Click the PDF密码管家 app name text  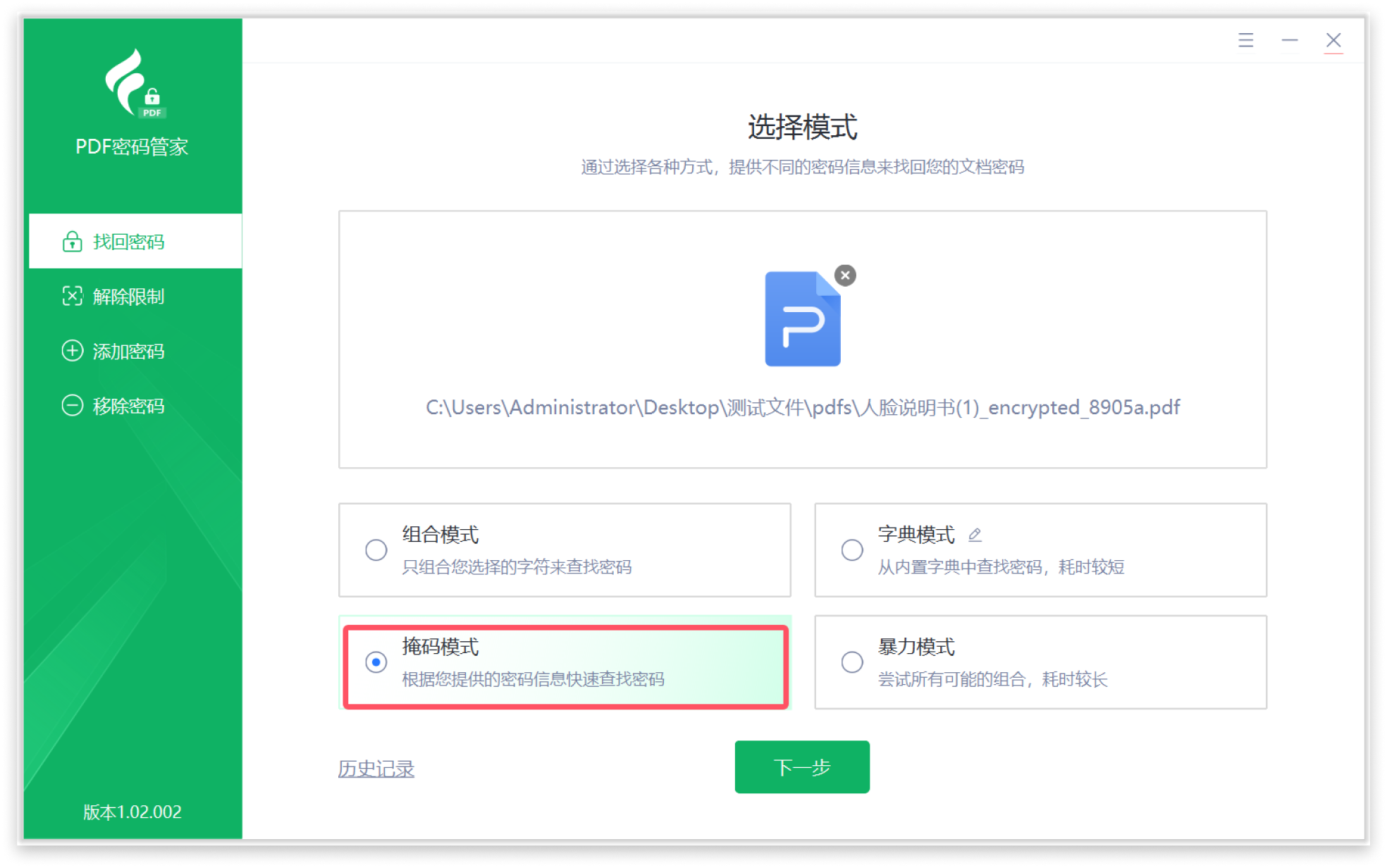tap(132, 147)
